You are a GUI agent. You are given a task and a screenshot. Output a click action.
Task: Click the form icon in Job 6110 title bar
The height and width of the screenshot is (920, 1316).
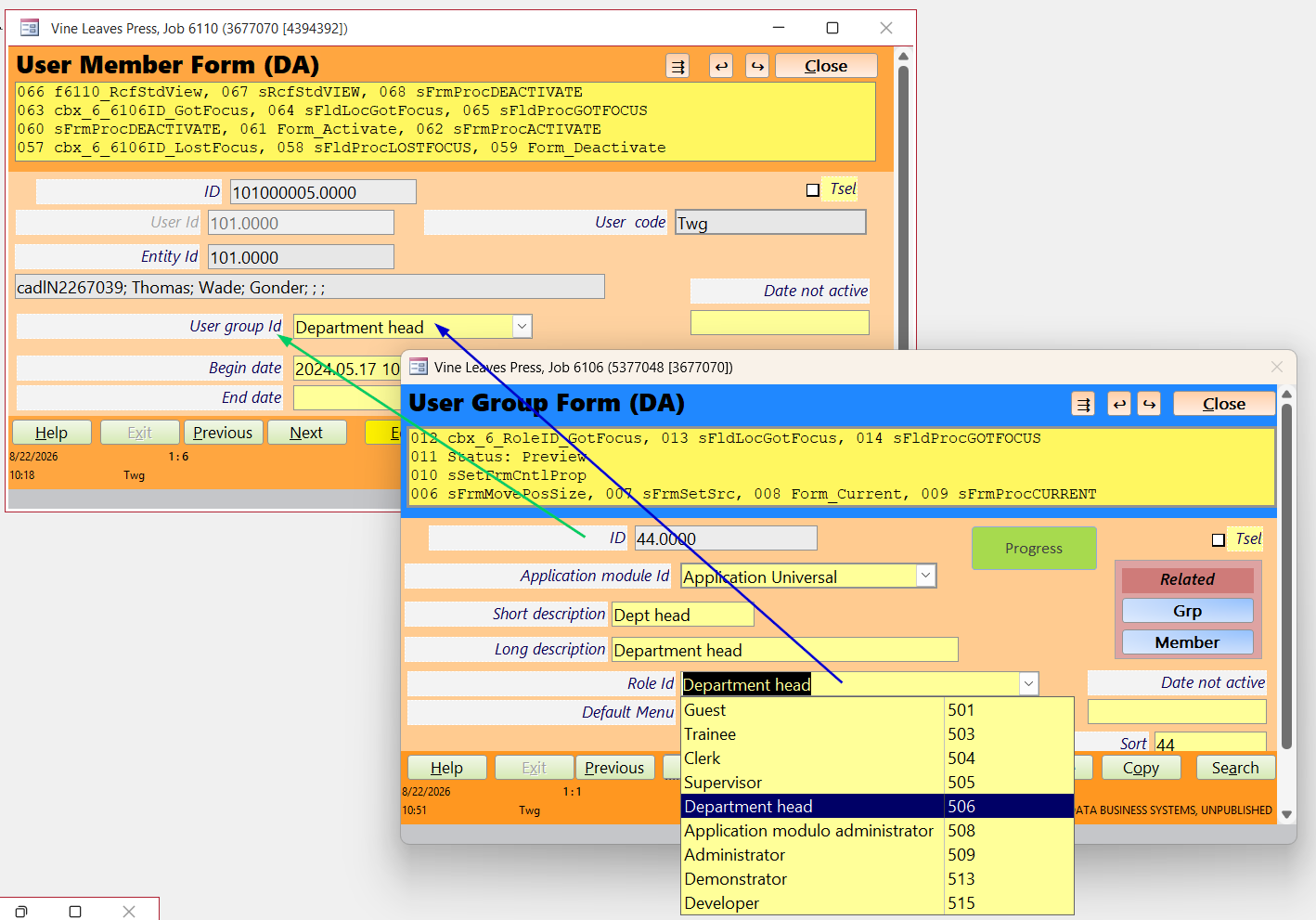pyautogui.click(x=30, y=28)
